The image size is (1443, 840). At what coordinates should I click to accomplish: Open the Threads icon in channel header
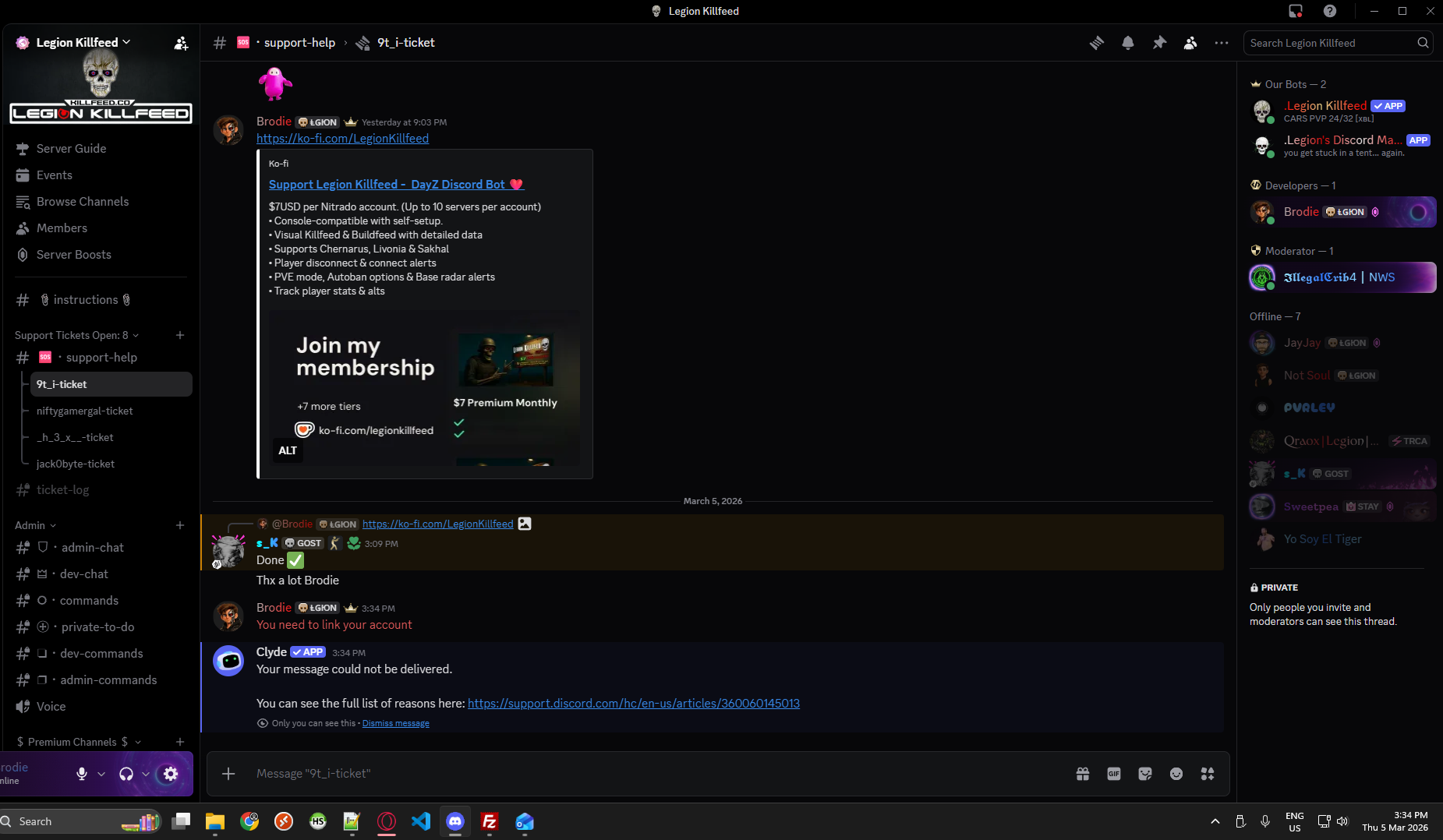(x=1097, y=43)
